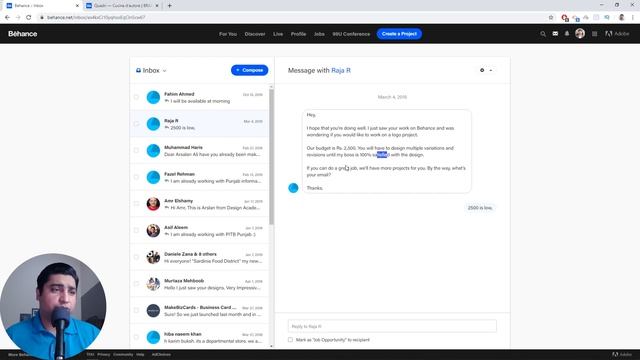Image resolution: width=640 pixels, height=360 pixels.
Task: Go back in browser history
Action: tap(7, 18)
